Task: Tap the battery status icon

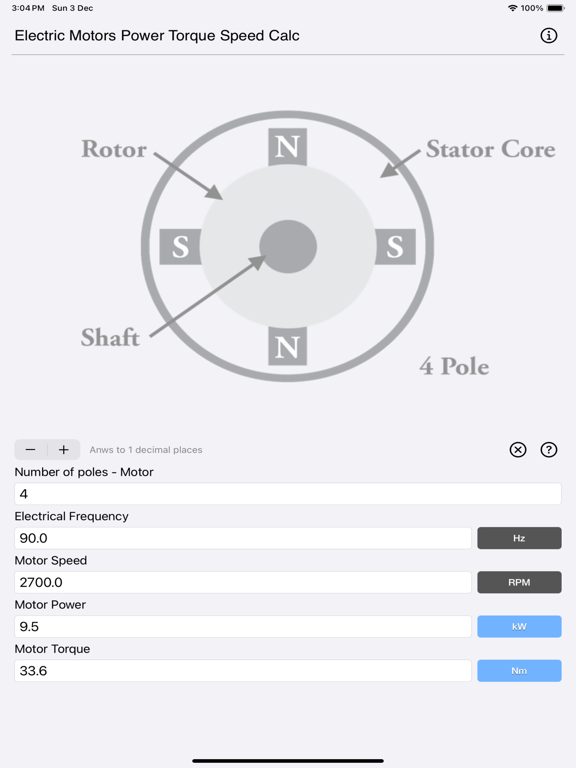Action: click(556, 8)
